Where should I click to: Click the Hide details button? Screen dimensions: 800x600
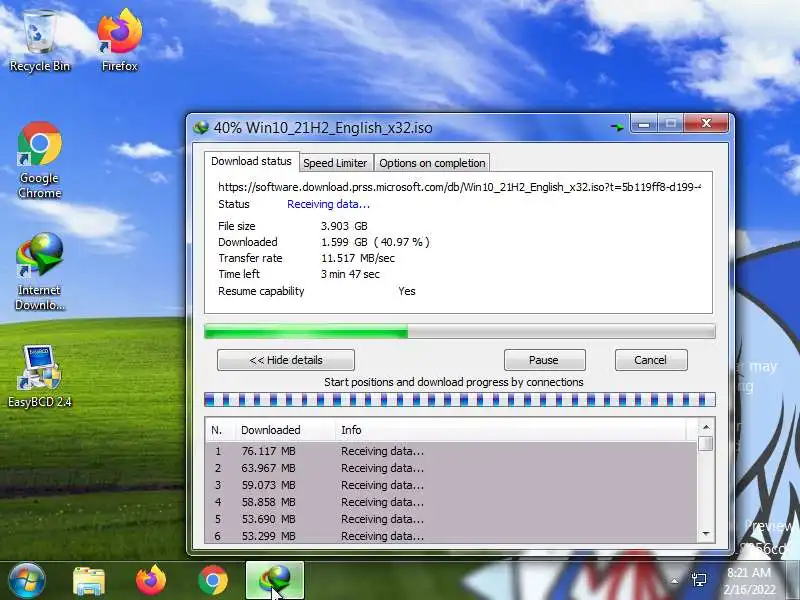click(x=286, y=360)
